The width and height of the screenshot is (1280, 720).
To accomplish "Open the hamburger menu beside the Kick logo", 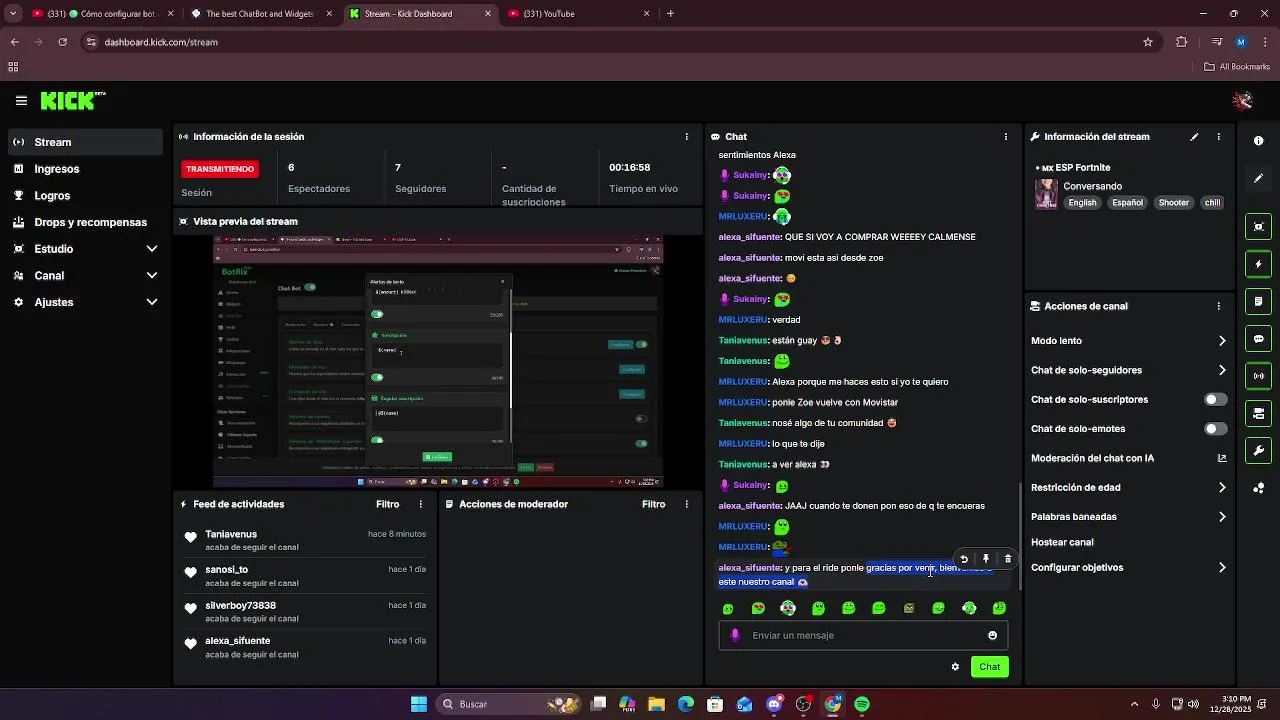I will coord(21,101).
